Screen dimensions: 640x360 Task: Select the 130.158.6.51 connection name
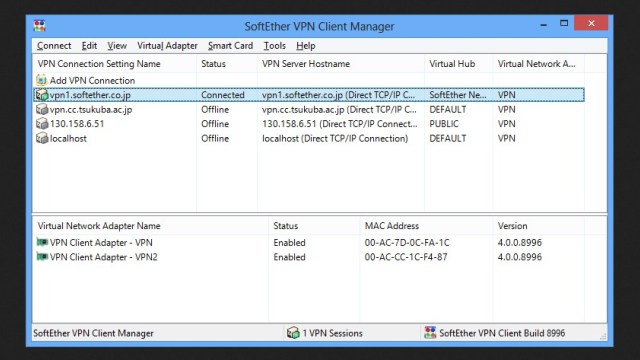click(x=77, y=124)
